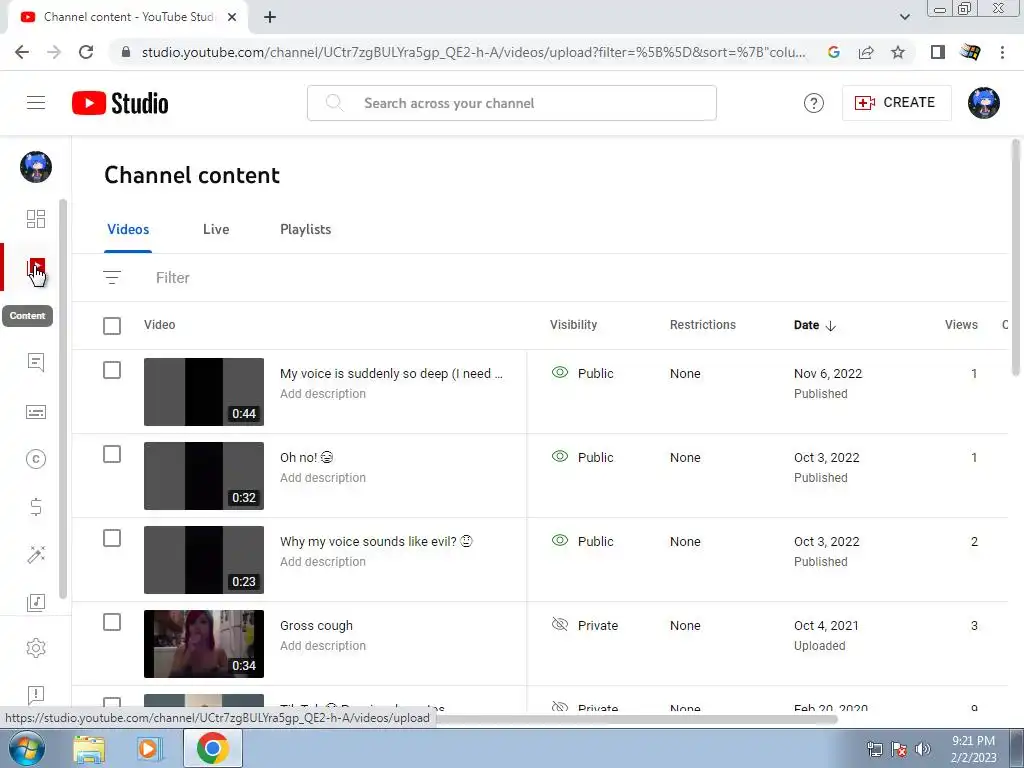Screen dimensions: 1024x768
Task: Open the Help question mark icon
Action: [814, 103]
